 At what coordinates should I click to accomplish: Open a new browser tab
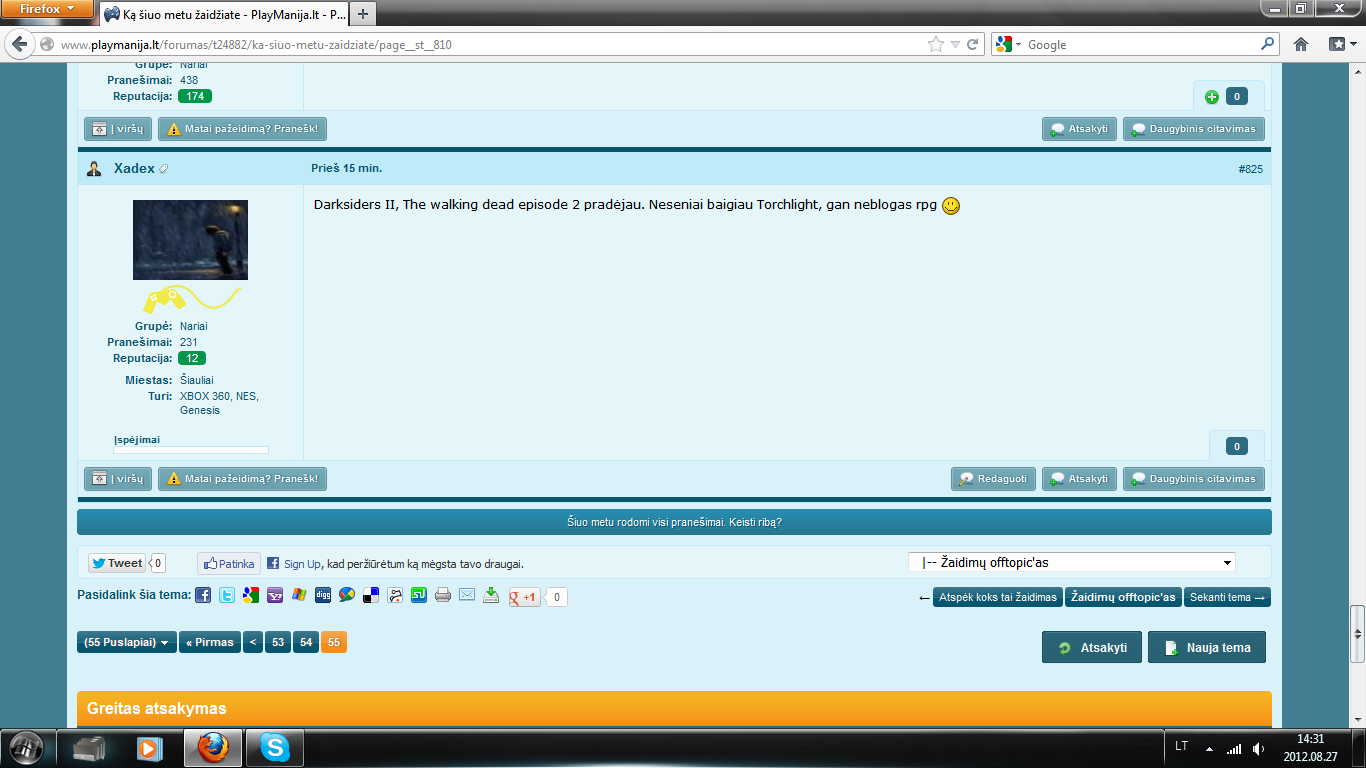362,14
